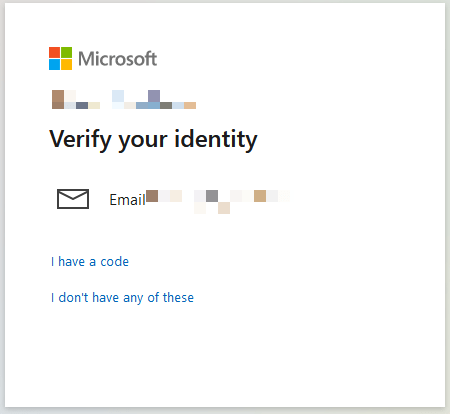
Task: Click the Microsoft logo
Action: pos(103,59)
